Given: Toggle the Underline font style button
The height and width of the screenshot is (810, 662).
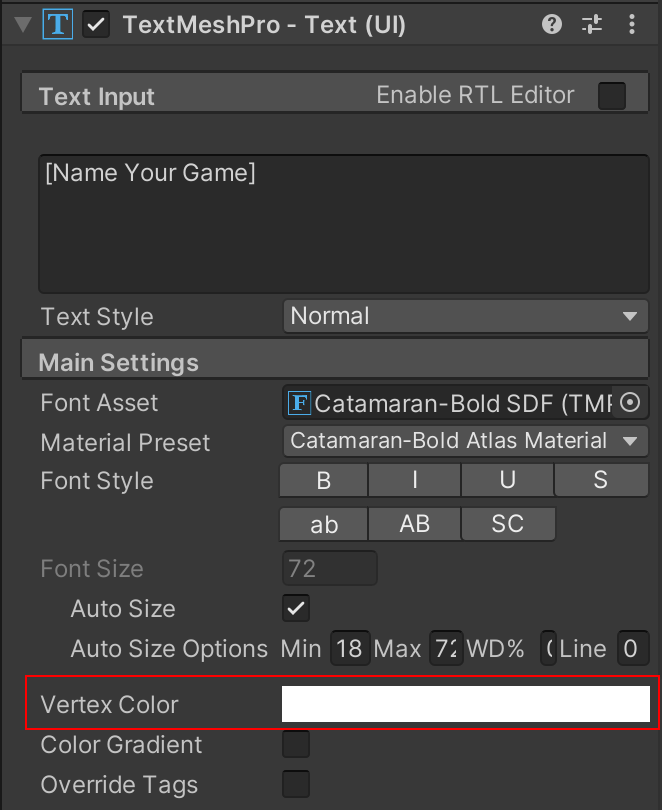Looking at the screenshot, I should [x=507, y=481].
